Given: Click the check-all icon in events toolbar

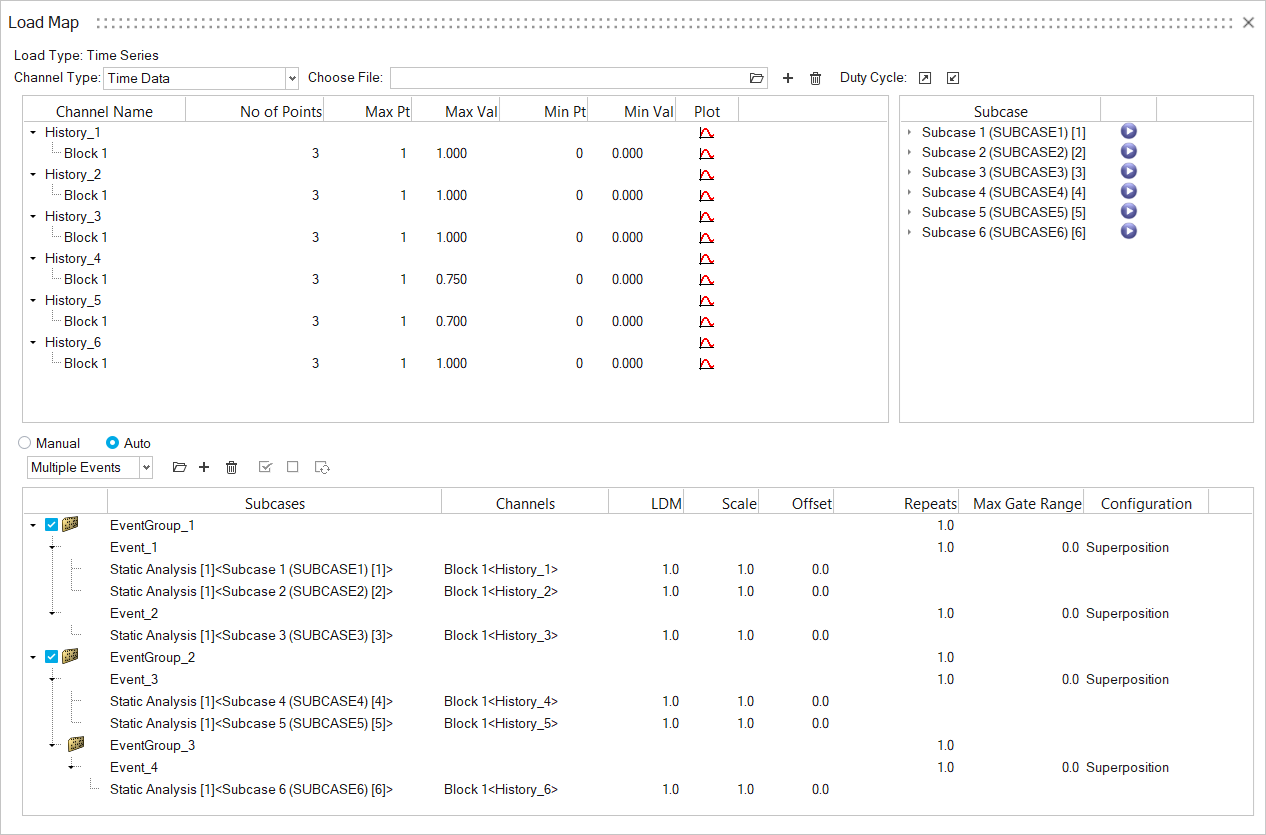Looking at the screenshot, I should coord(265,467).
